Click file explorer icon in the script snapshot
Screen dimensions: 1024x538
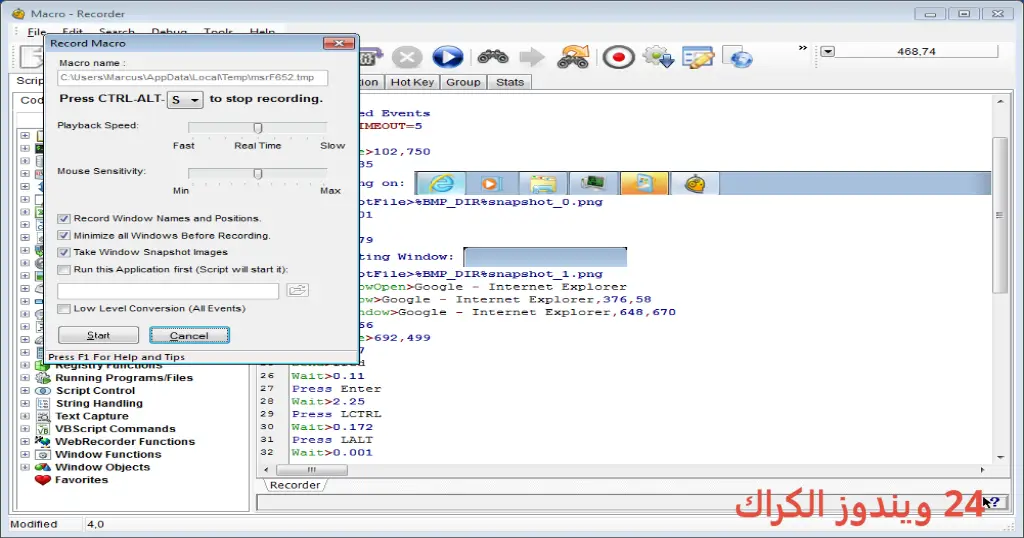[x=543, y=183]
